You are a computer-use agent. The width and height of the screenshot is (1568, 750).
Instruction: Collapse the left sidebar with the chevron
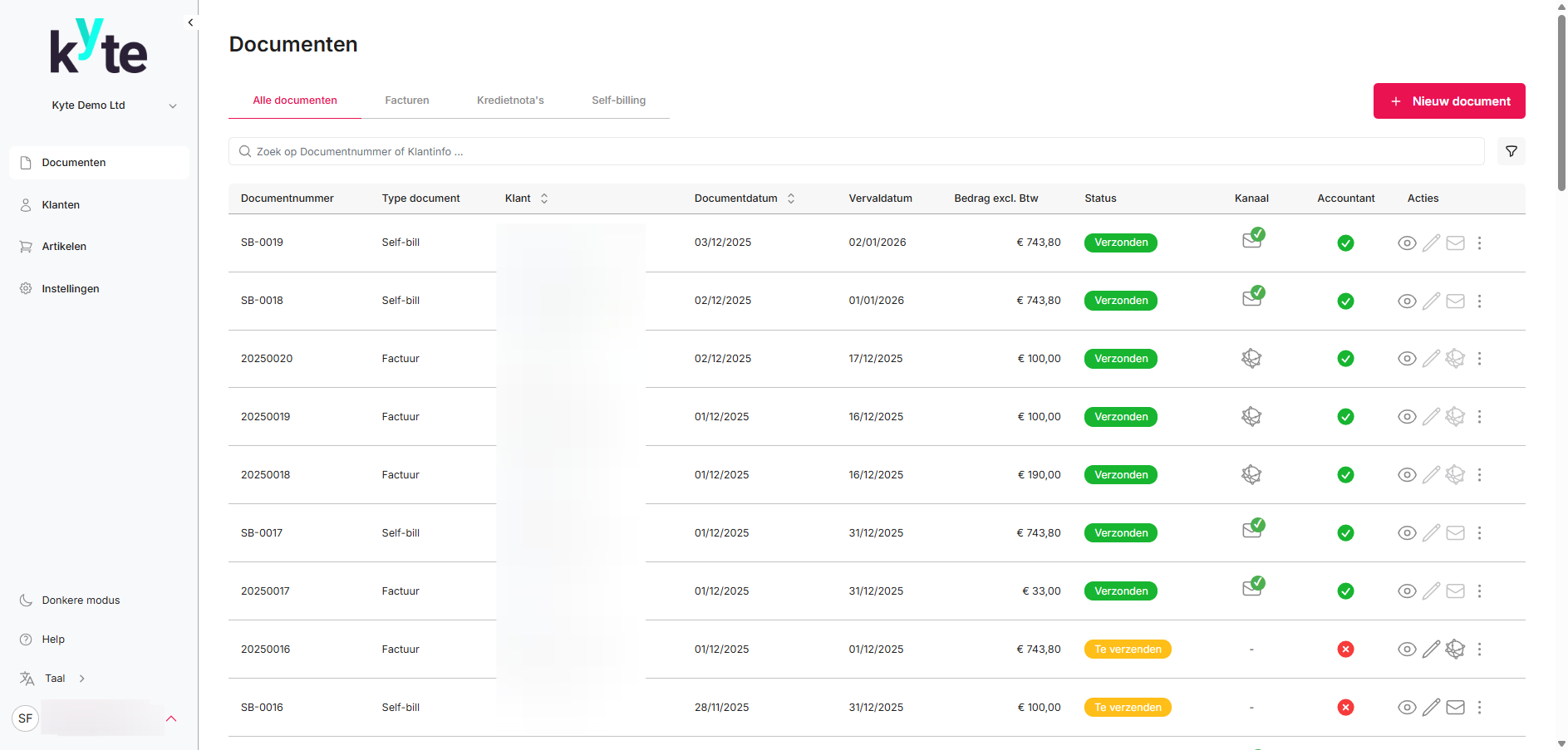click(190, 22)
